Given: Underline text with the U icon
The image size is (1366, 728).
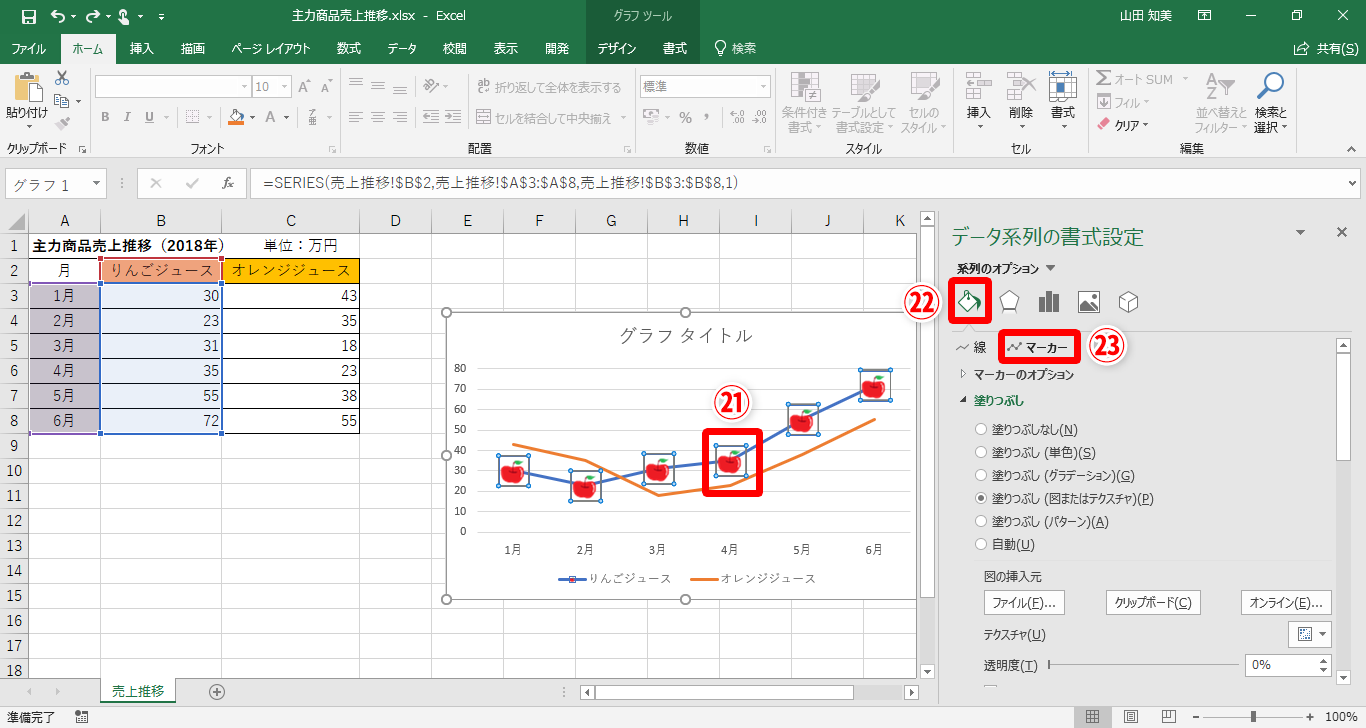Looking at the screenshot, I should click(150, 117).
